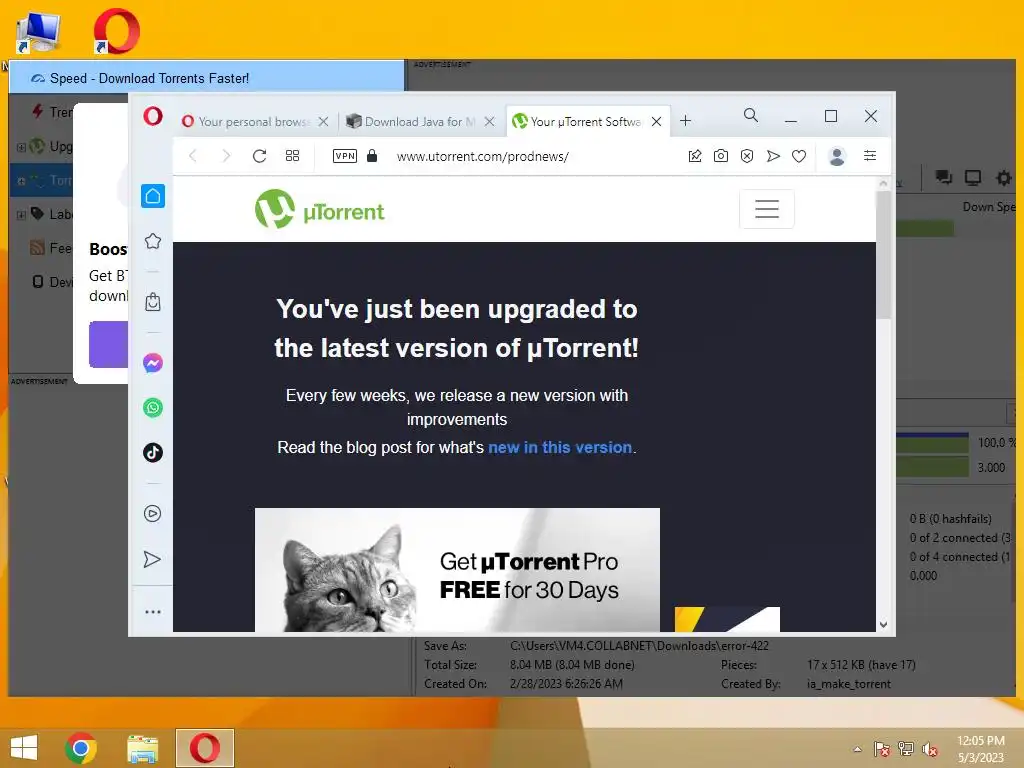Click Get µTorrent Pro FREE banner
The width and height of the screenshot is (1024, 768).
457,569
